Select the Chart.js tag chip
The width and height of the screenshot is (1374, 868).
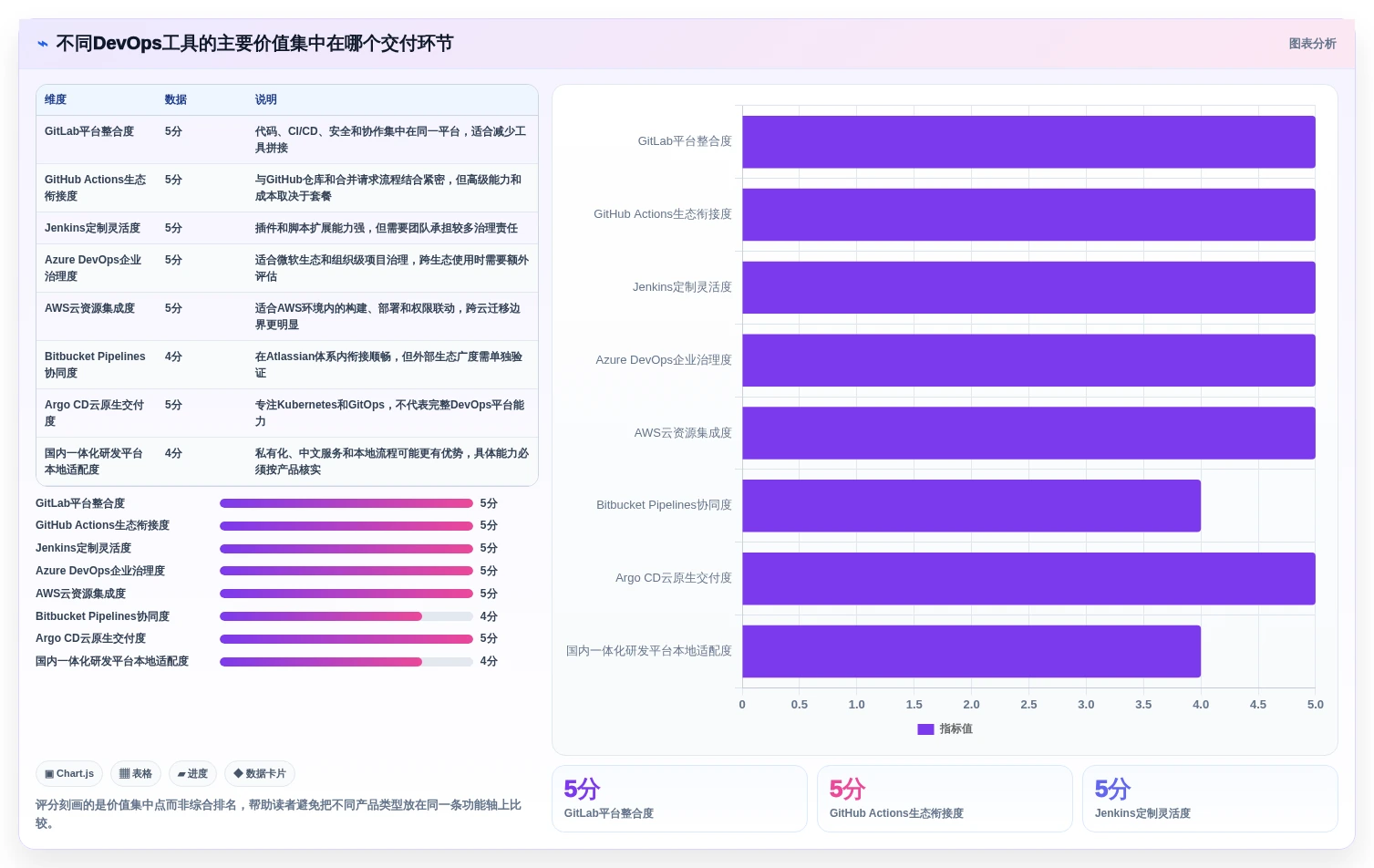coord(69,774)
